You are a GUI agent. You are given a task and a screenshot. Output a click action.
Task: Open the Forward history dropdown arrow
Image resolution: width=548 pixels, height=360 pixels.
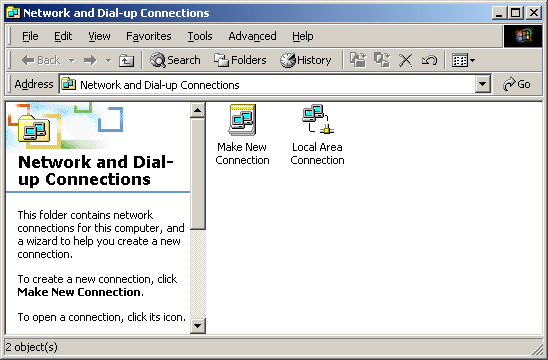(x=109, y=60)
